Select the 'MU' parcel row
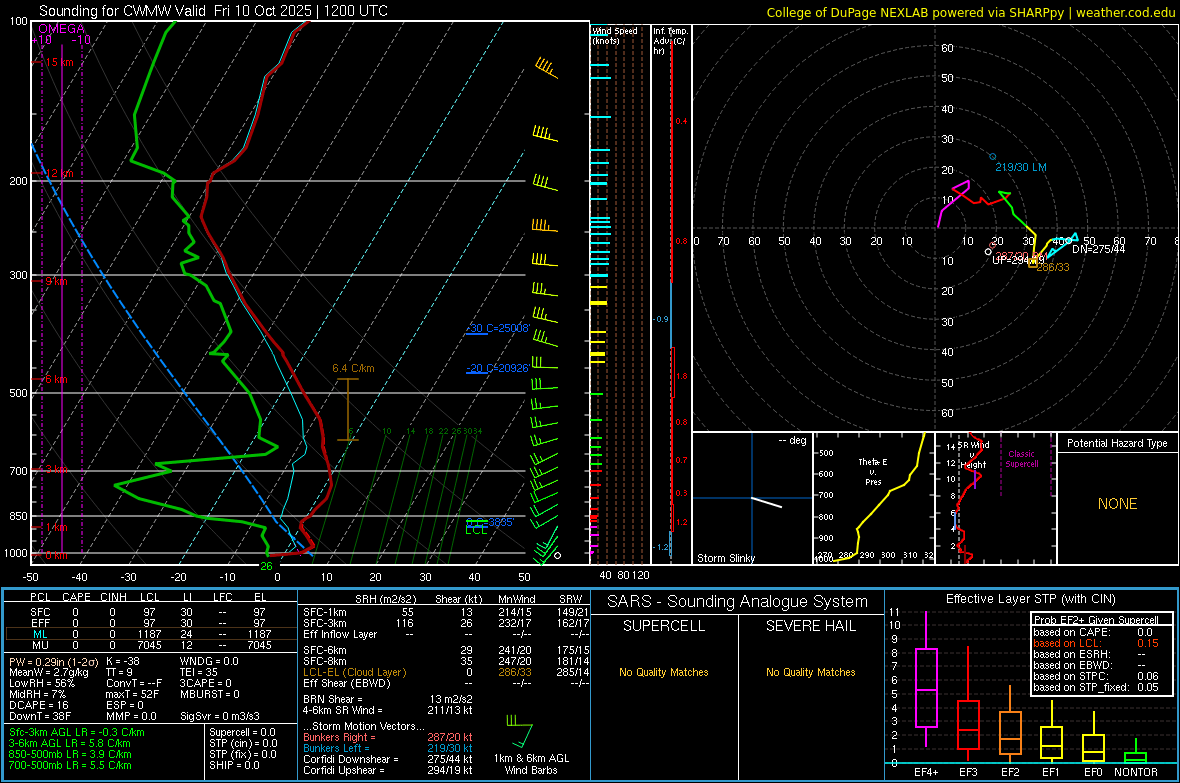 pos(149,645)
